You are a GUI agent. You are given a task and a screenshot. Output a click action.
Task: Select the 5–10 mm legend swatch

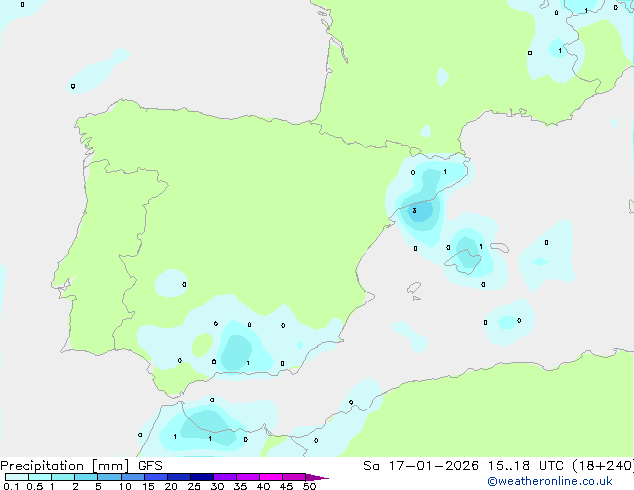click(109, 477)
